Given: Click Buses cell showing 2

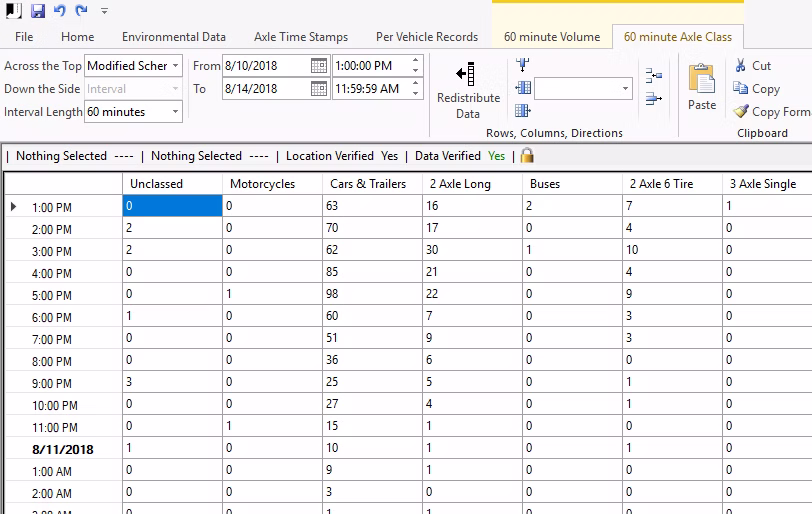Looking at the screenshot, I should (x=572, y=205).
